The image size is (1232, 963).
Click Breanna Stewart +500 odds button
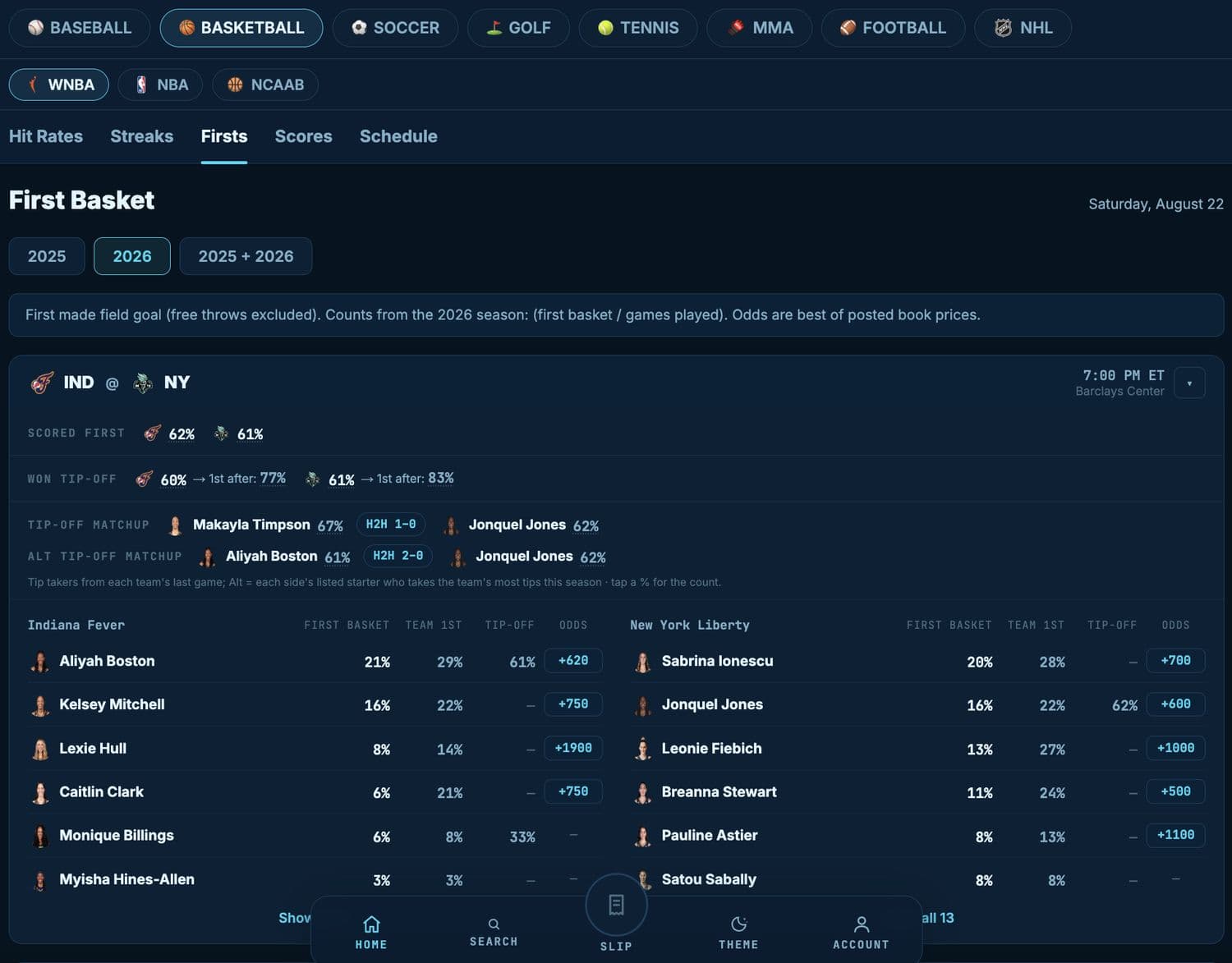coord(1176,791)
